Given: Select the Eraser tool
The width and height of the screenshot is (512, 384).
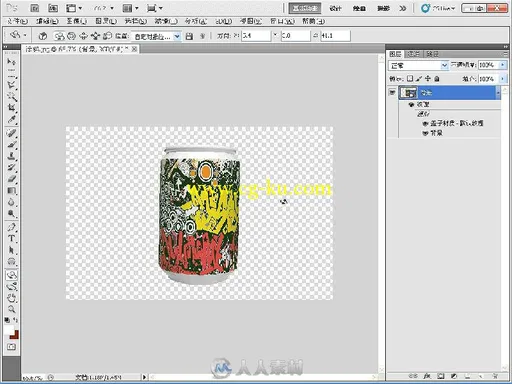Looking at the screenshot, I should 11,179.
